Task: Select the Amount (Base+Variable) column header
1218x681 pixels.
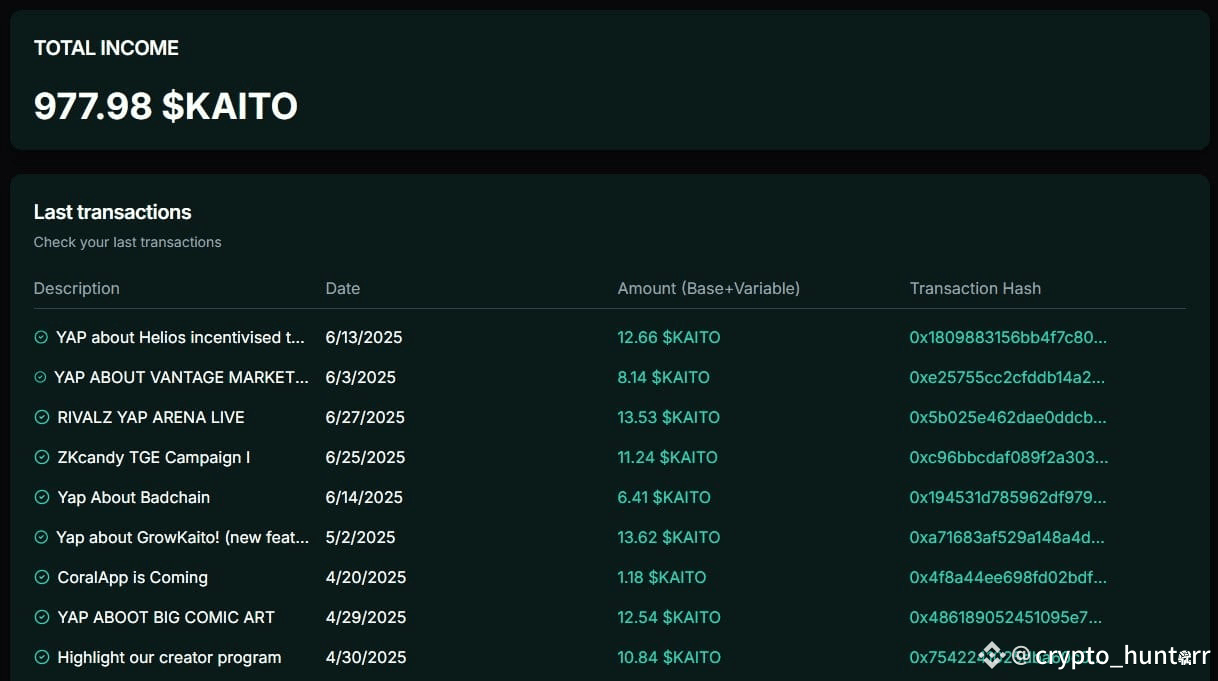Action: [709, 288]
